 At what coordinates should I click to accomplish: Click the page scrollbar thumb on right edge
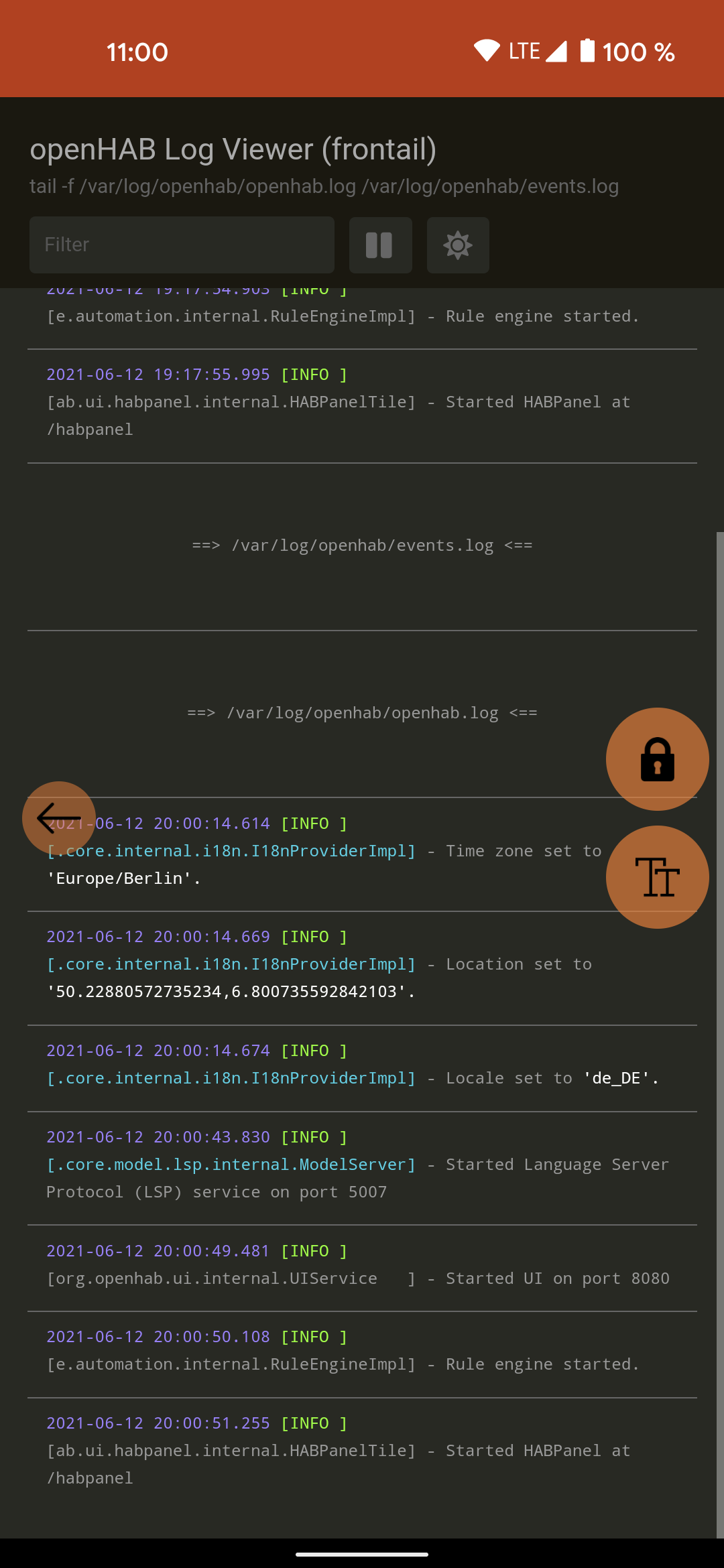(x=720, y=1035)
